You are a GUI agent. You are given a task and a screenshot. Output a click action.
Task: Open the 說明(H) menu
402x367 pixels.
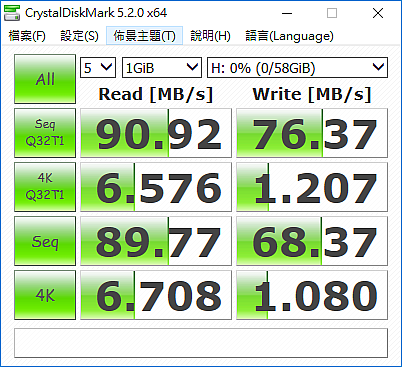[x=210, y=36]
